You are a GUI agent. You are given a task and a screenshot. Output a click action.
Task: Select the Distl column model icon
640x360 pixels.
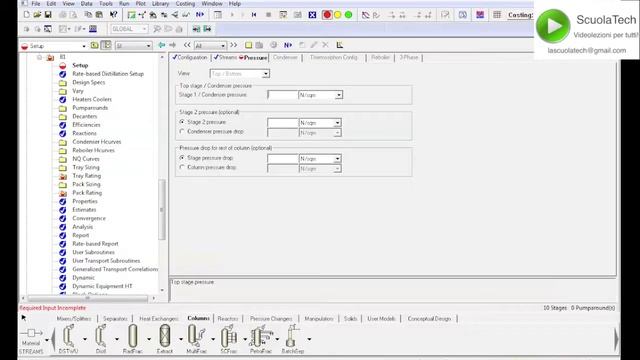pyautogui.click(x=100, y=336)
